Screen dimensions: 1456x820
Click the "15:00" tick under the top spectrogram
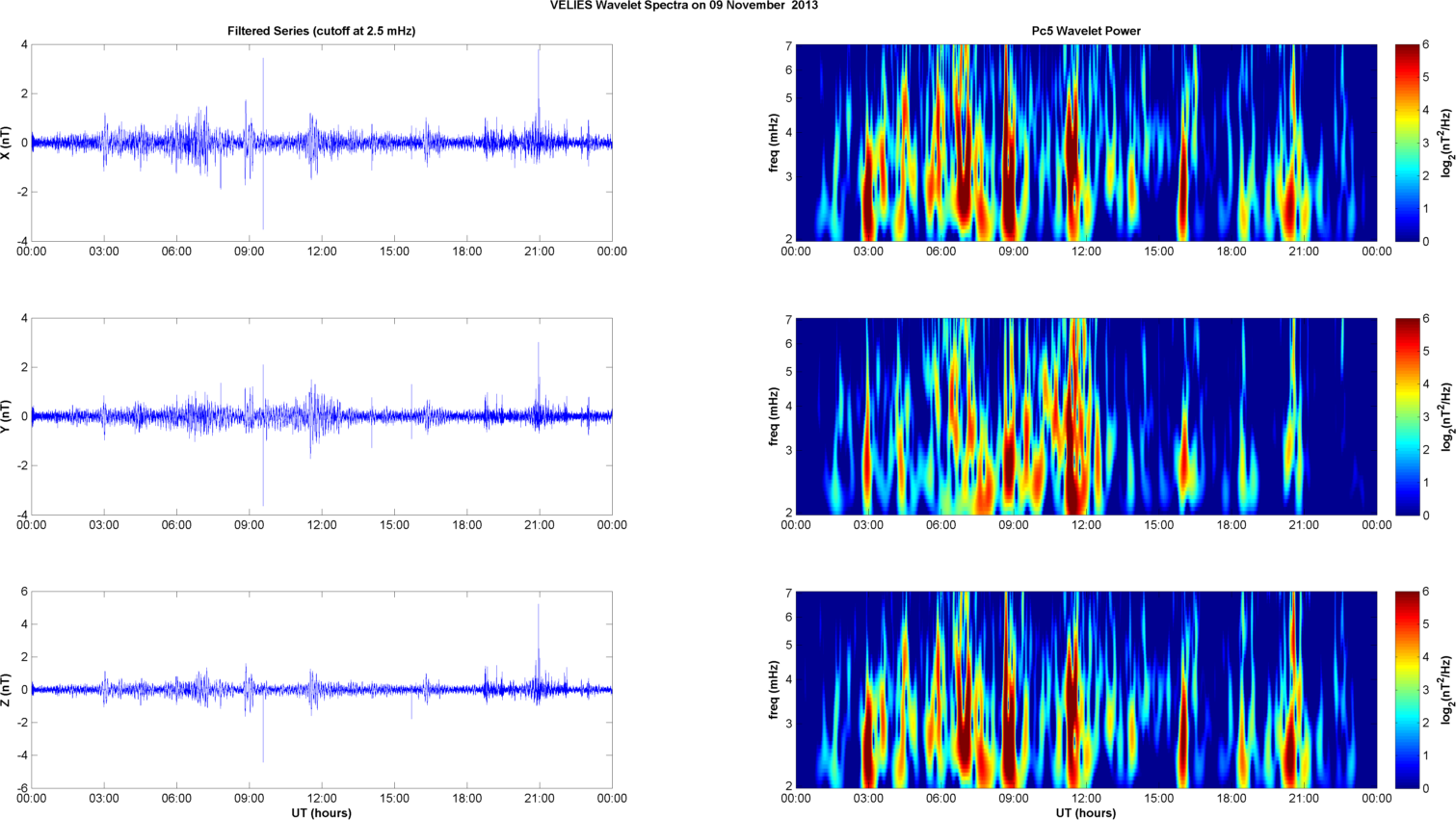pos(1159,251)
